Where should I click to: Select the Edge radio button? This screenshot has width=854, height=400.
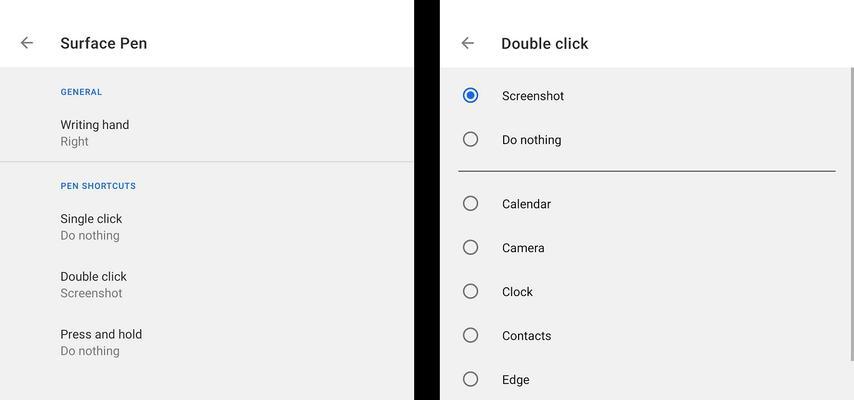pyautogui.click(x=471, y=379)
